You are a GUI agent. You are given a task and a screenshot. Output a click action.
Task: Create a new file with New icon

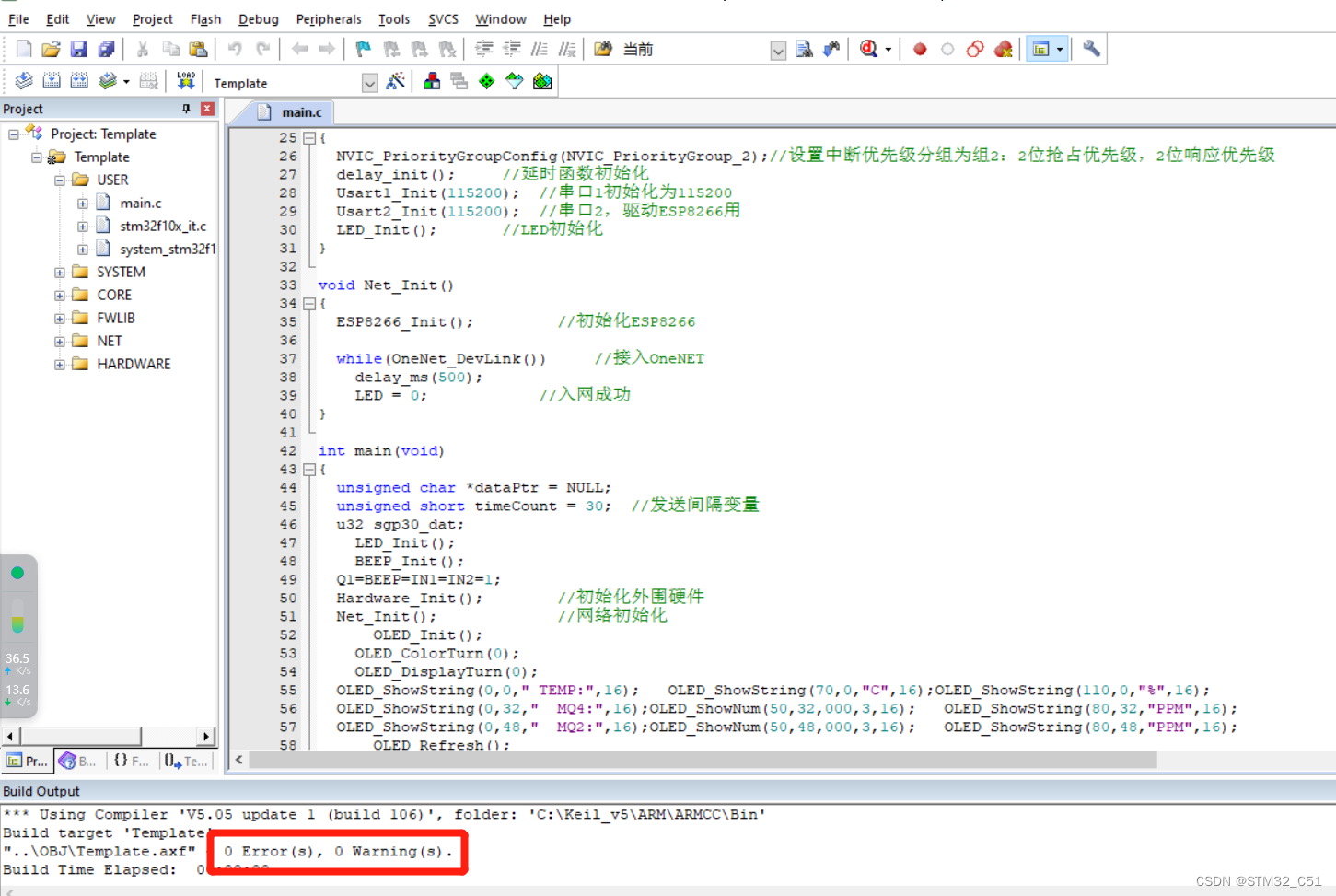pyautogui.click(x=24, y=49)
